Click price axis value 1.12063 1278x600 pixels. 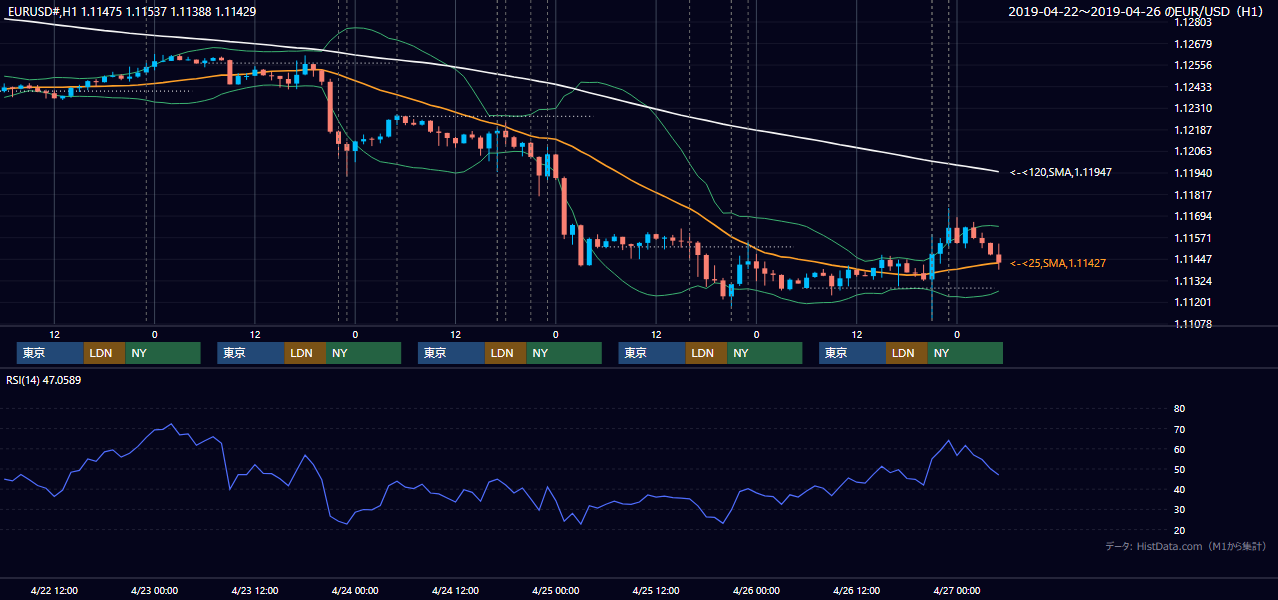click(1194, 151)
